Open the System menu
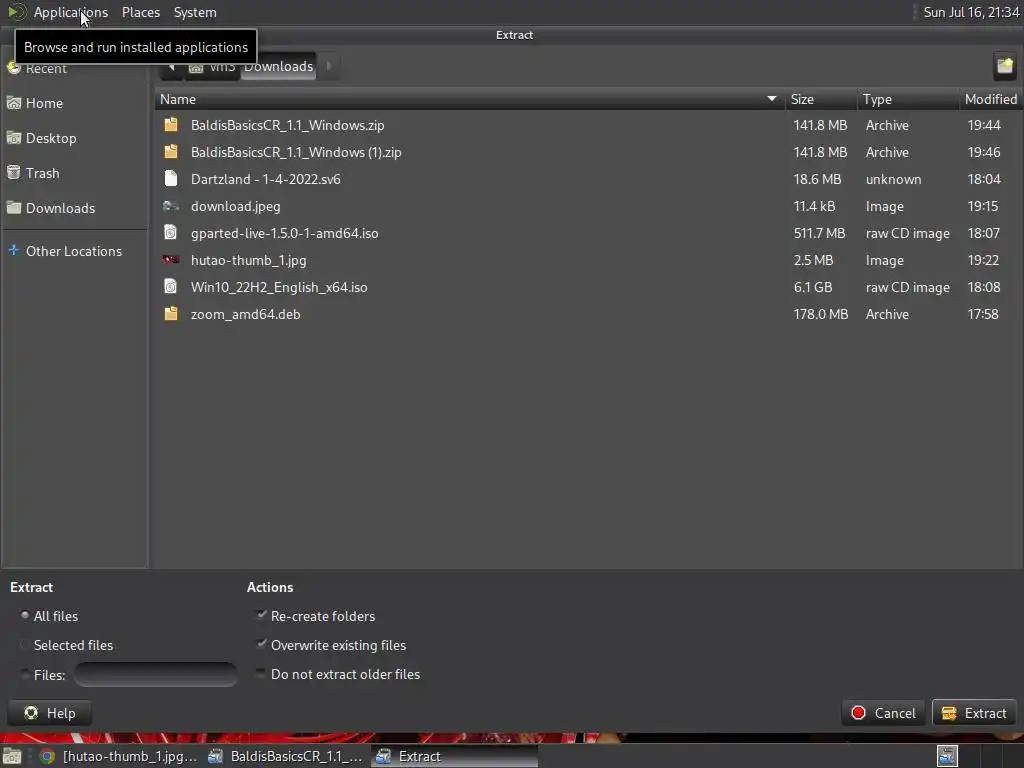This screenshot has width=1024, height=768. (195, 12)
